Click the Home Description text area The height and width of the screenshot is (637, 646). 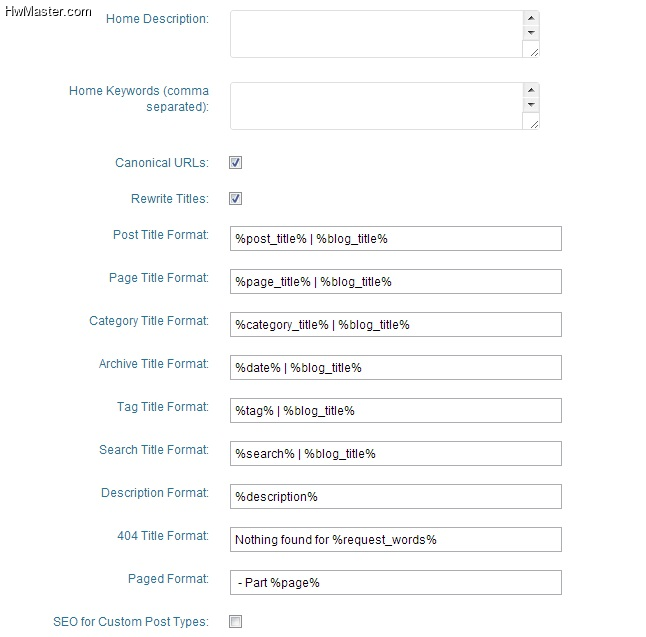(x=377, y=34)
